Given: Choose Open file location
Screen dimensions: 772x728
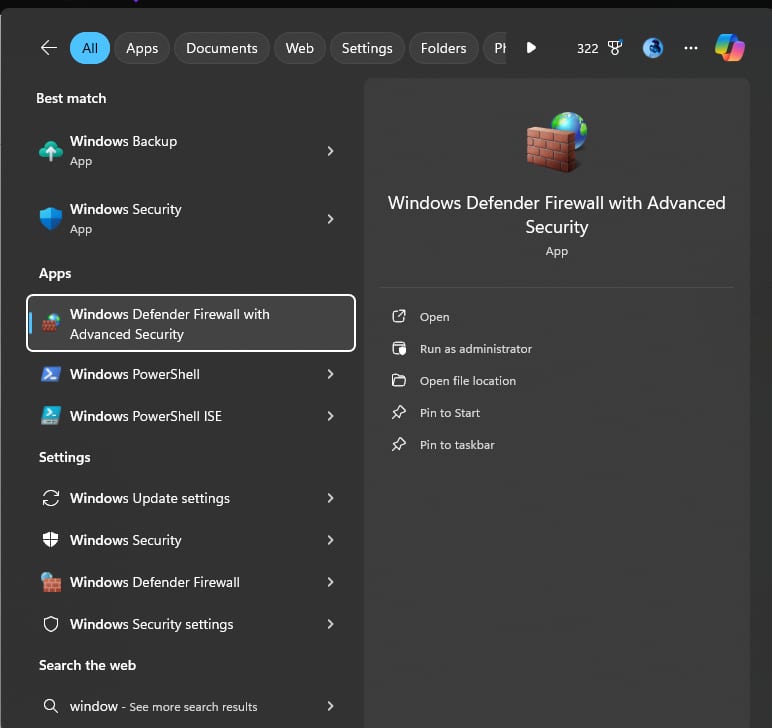Looking at the screenshot, I should [x=468, y=380].
